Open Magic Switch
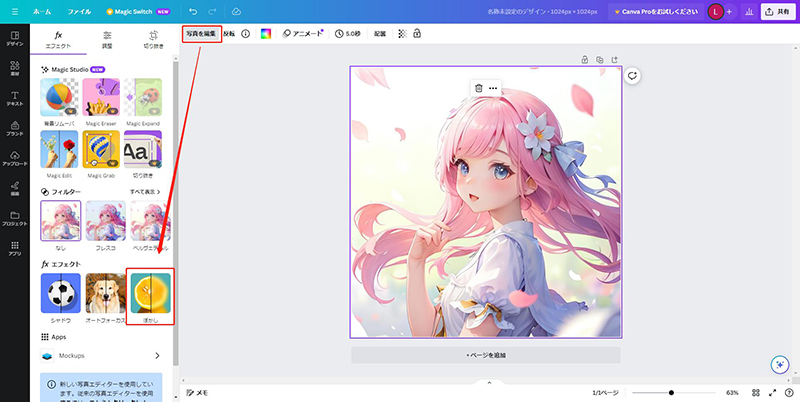This screenshot has height=402, width=800. [138, 11]
